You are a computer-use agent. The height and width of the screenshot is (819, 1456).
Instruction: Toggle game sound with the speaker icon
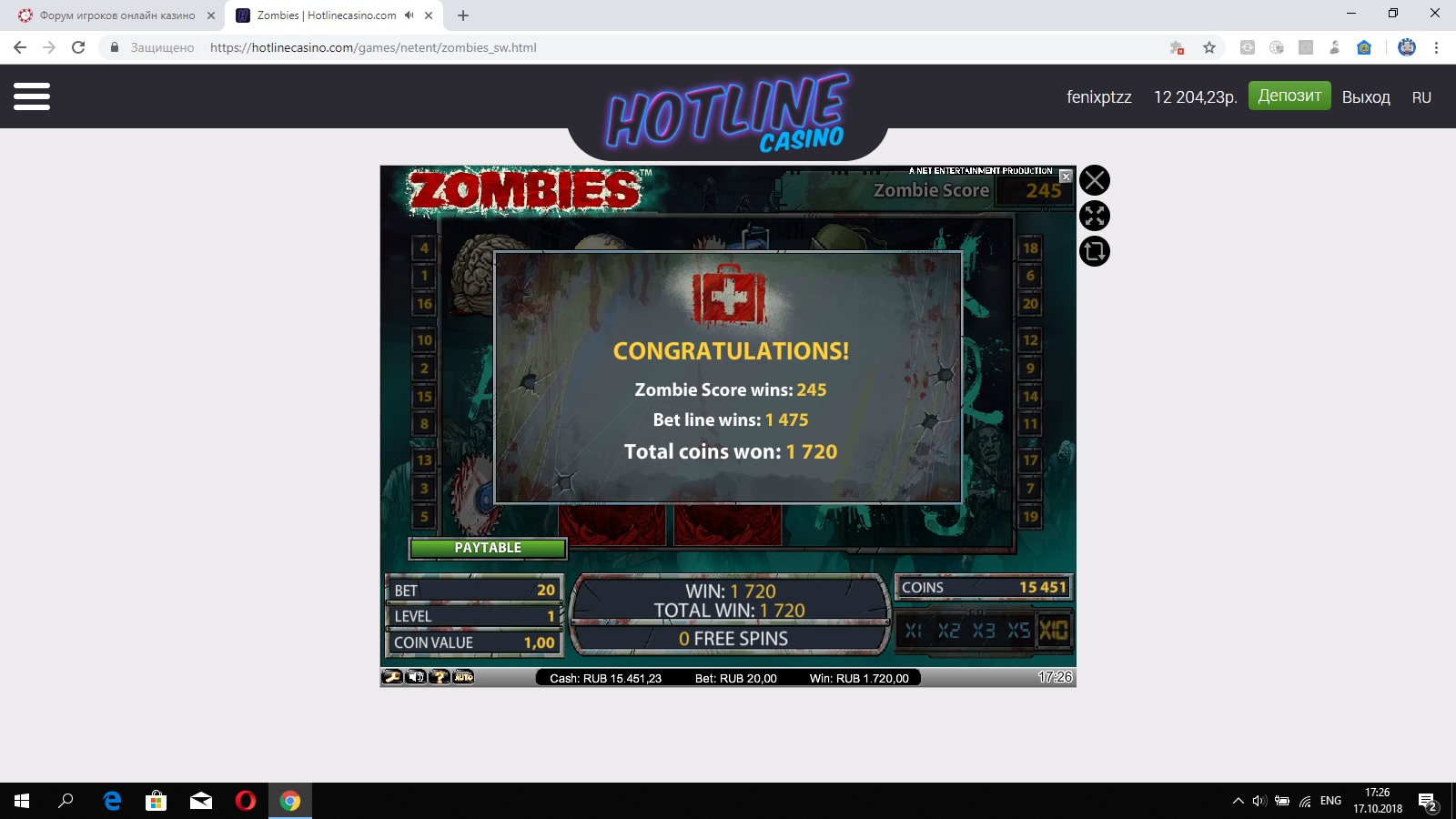click(x=416, y=677)
